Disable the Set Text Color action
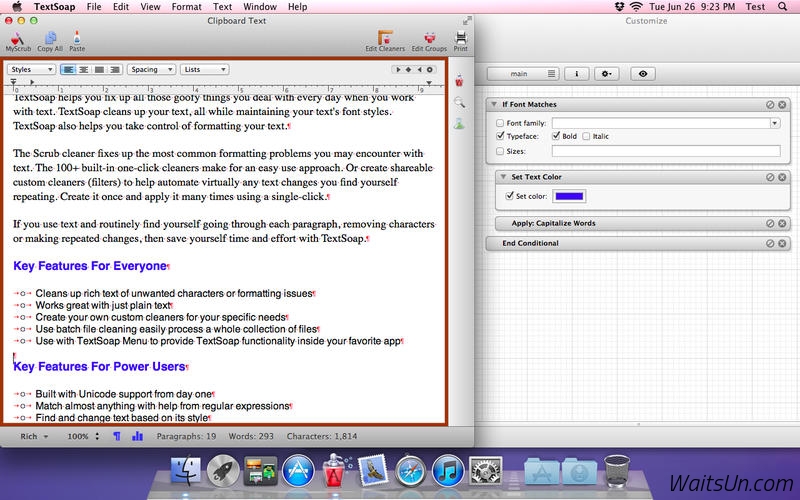This screenshot has width=800, height=500. coord(770,177)
